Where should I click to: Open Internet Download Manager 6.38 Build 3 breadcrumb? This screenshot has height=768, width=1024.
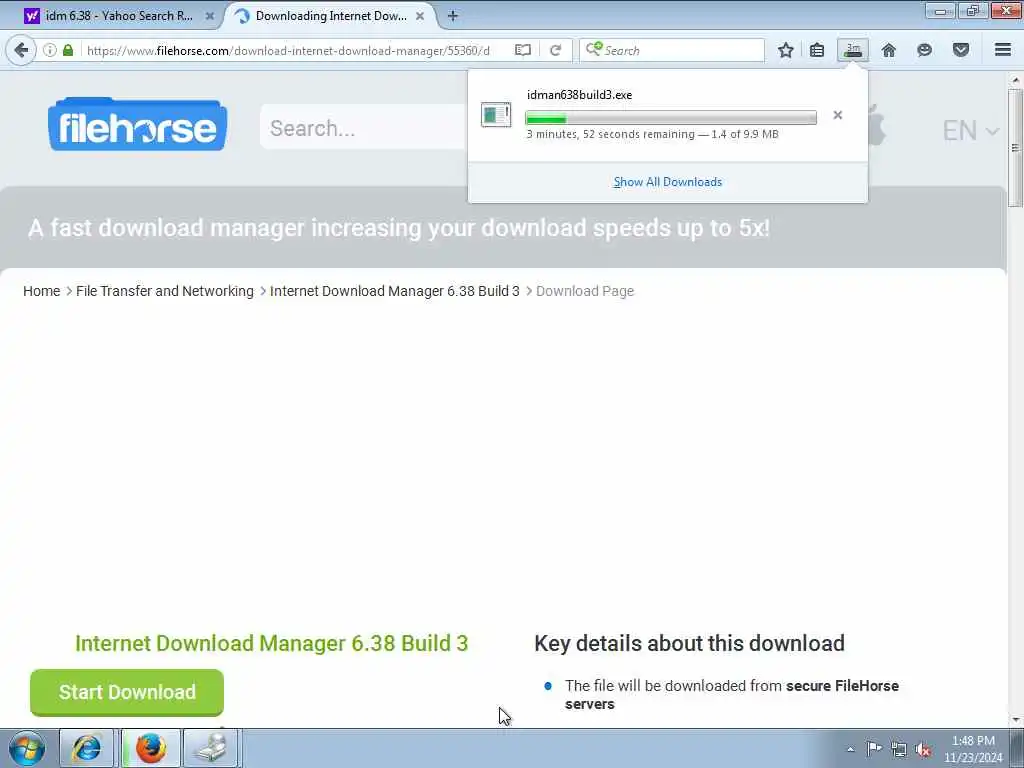pyautogui.click(x=394, y=291)
